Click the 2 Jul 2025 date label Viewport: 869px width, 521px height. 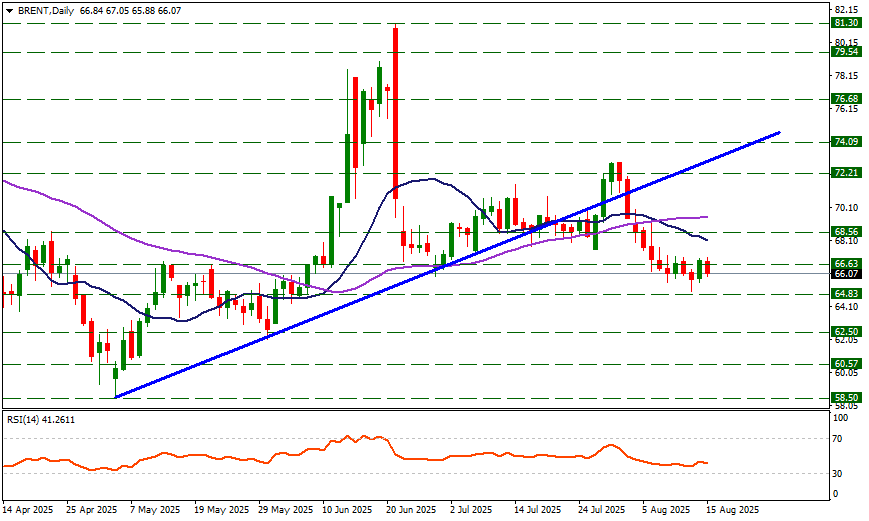click(x=471, y=509)
